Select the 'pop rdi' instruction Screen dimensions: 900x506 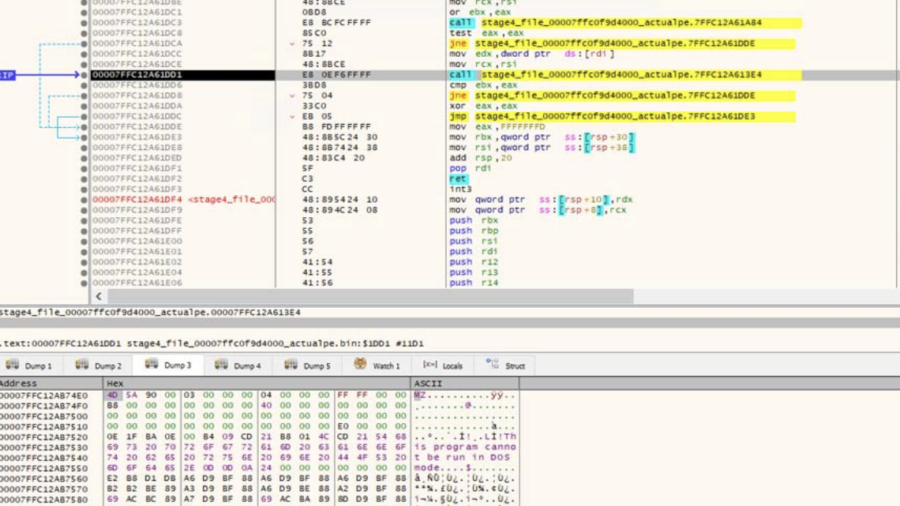click(x=470, y=168)
